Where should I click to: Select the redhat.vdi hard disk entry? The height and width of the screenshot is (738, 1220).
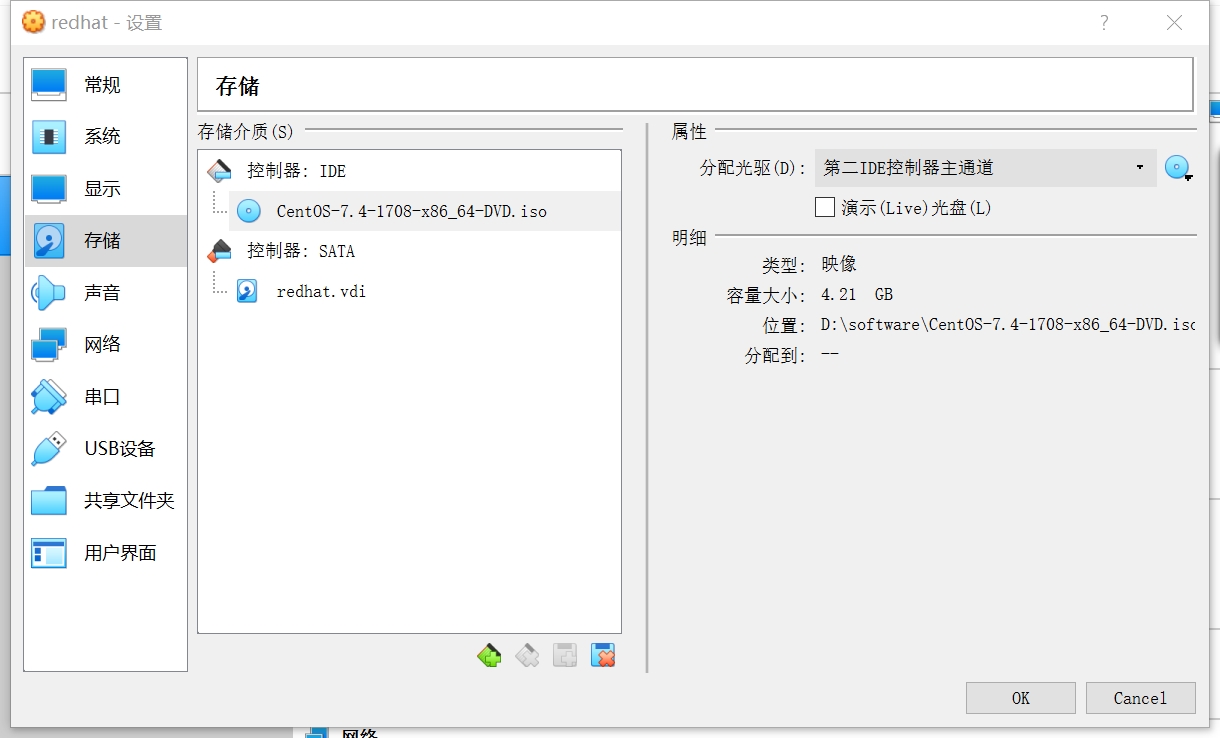[x=320, y=291]
